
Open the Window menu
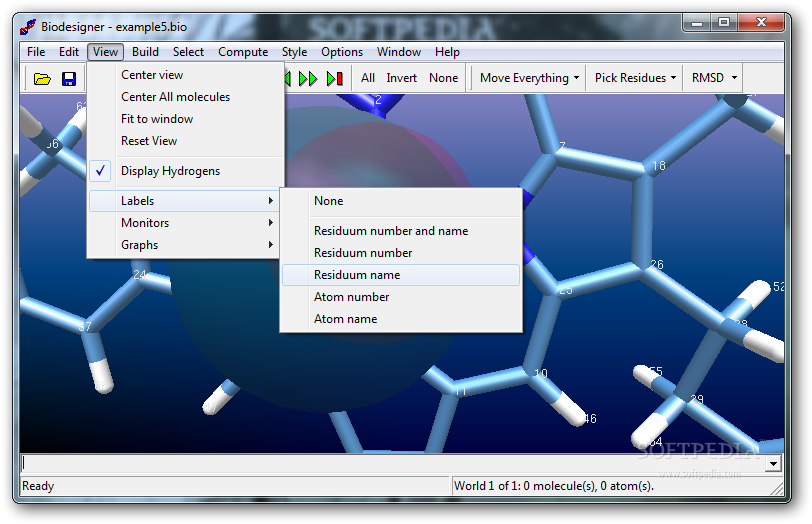(399, 52)
